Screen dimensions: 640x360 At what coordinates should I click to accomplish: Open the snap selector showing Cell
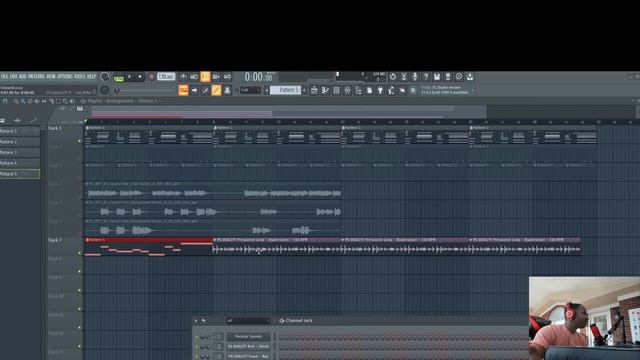(250, 90)
